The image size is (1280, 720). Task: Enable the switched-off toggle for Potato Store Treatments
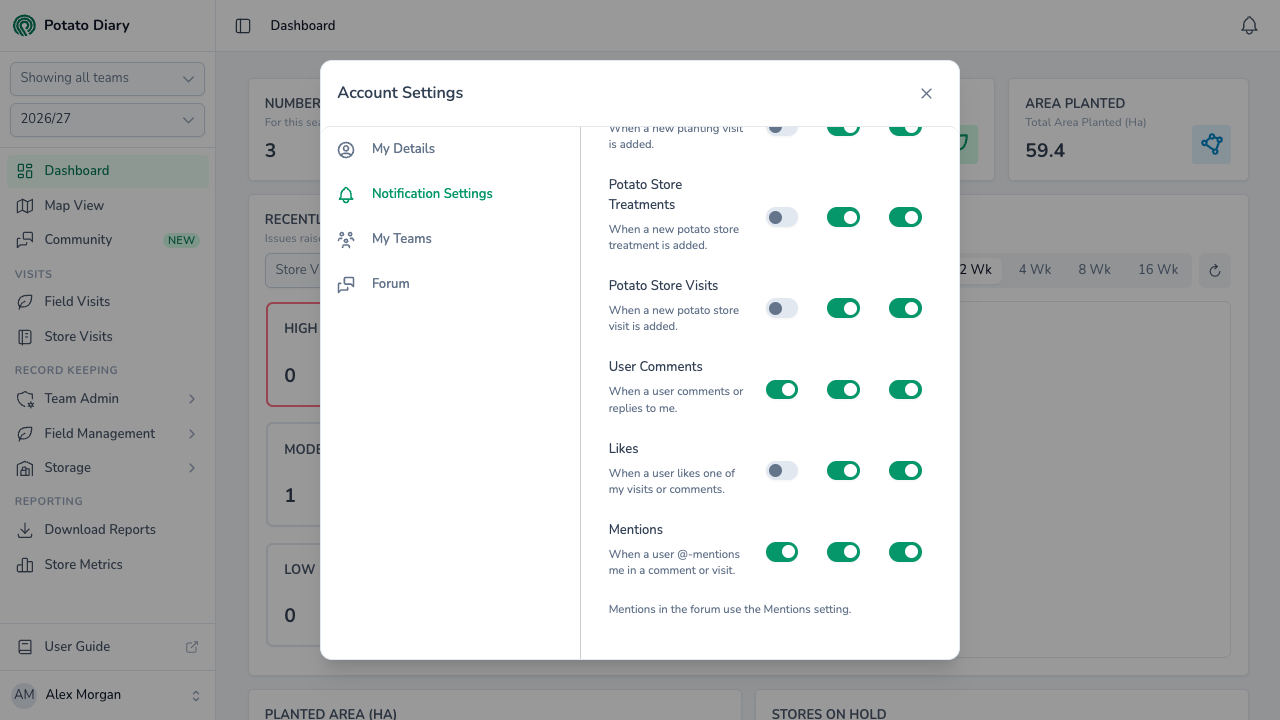pyautogui.click(x=782, y=217)
